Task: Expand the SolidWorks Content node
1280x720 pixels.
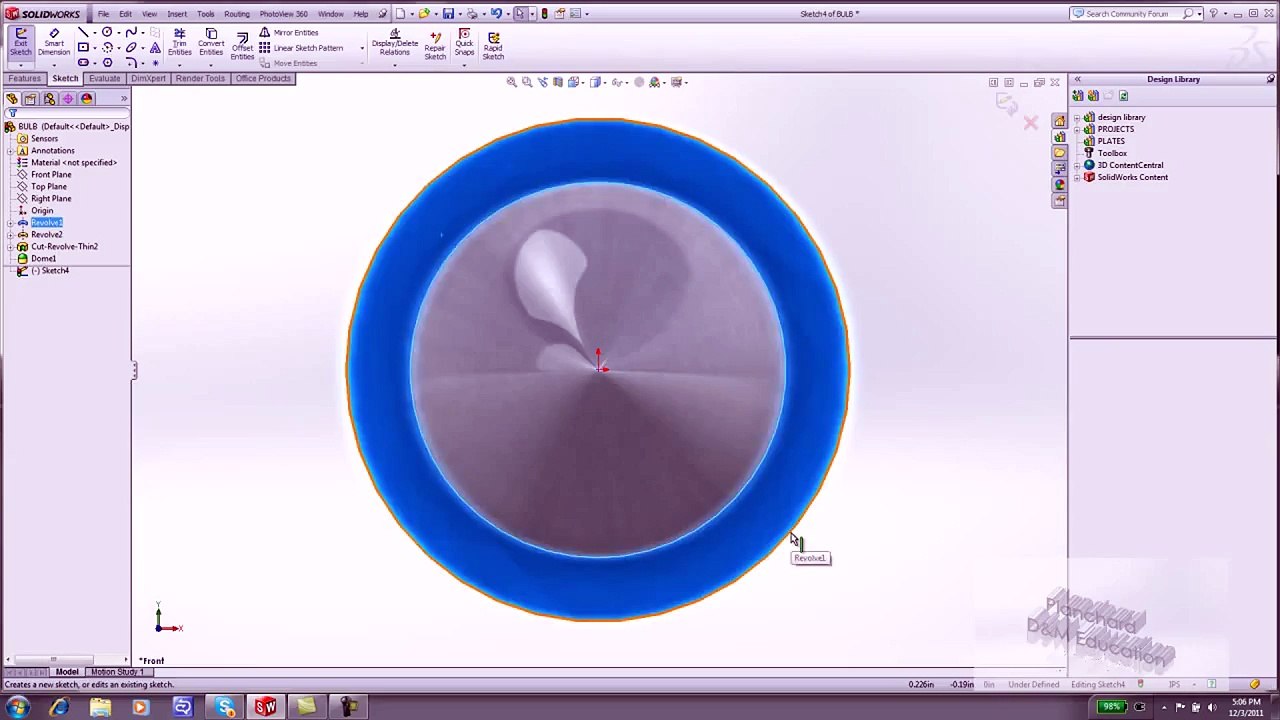Action: [1077, 177]
